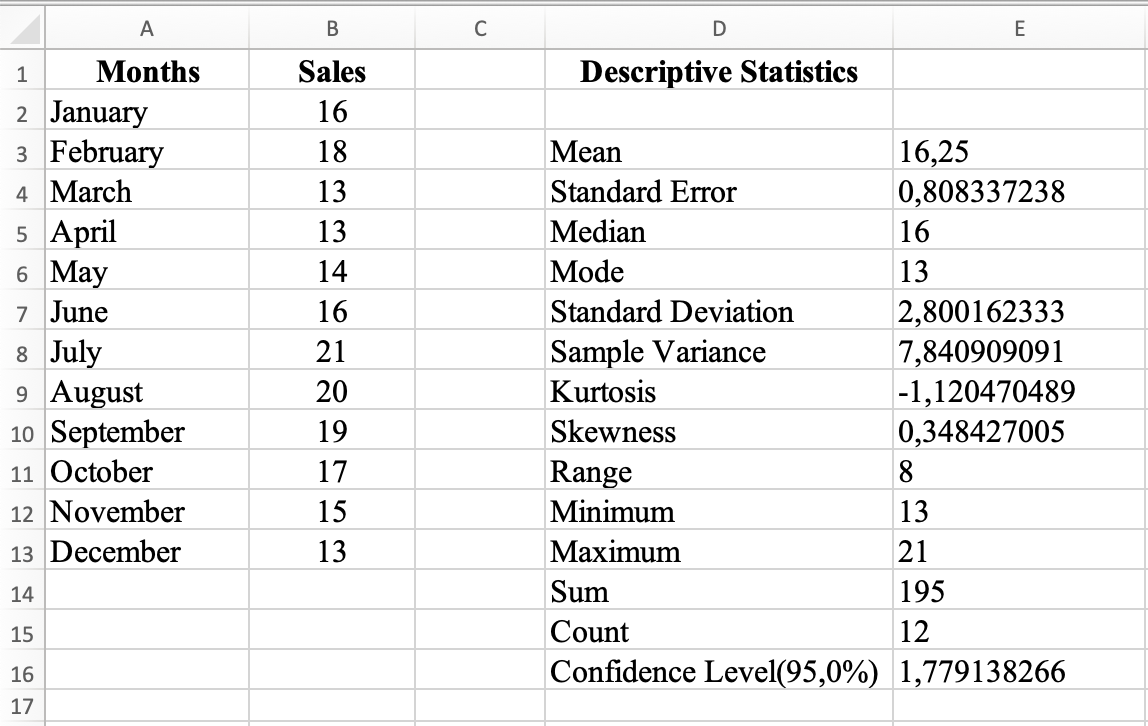Click the Mean label cell

coord(719,151)
